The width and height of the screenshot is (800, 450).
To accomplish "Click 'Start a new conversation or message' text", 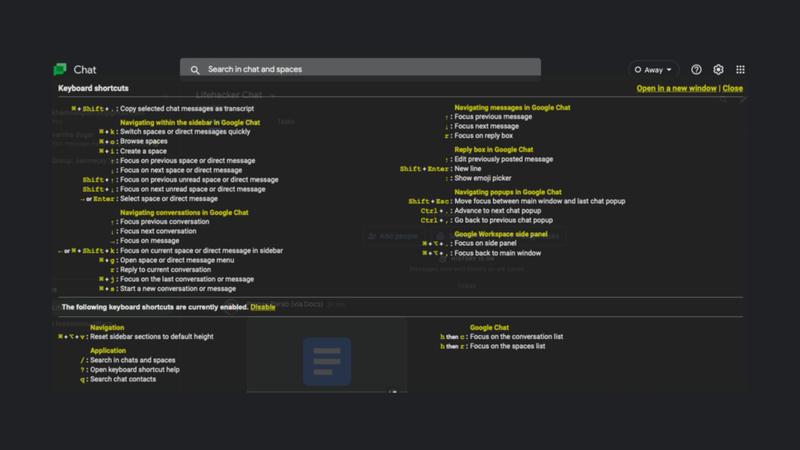I will 178,289.
